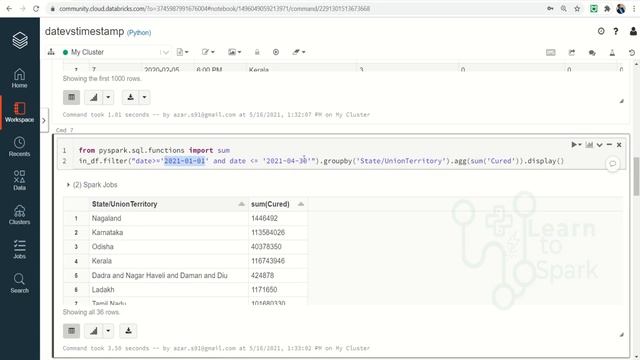Open the help question mark icon
Screen dimensions: 640x360
pos(616,31)
